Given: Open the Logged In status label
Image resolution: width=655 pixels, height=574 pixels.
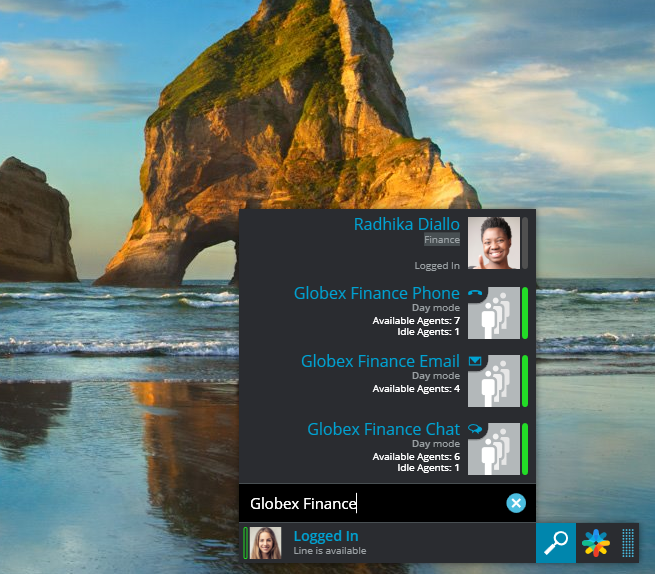Looking at the screenshot, I should (x=326, y=536).
